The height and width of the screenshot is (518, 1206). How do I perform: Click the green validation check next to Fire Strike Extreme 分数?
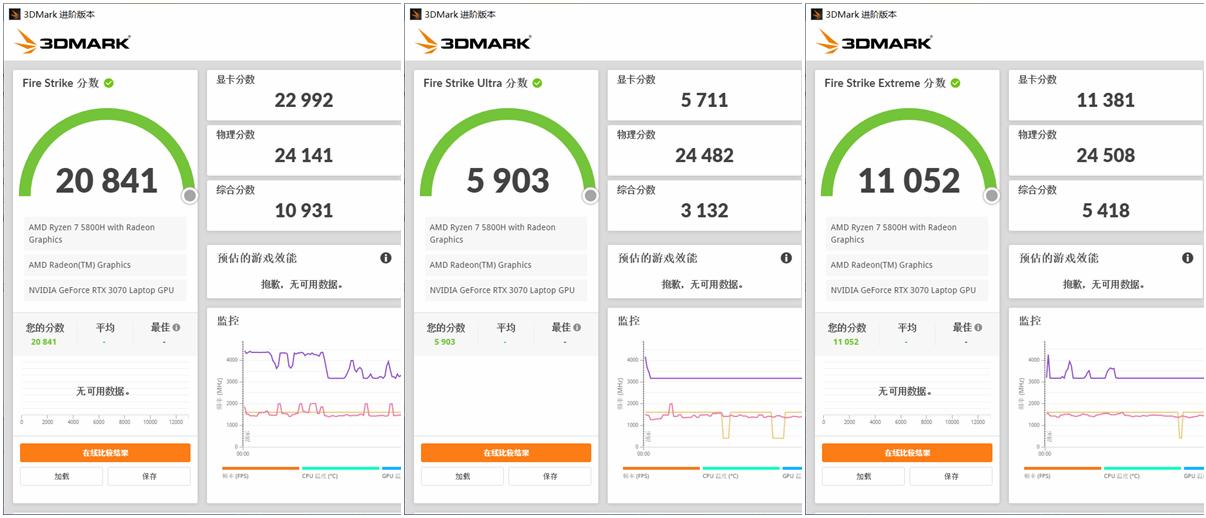pos(955,83)
